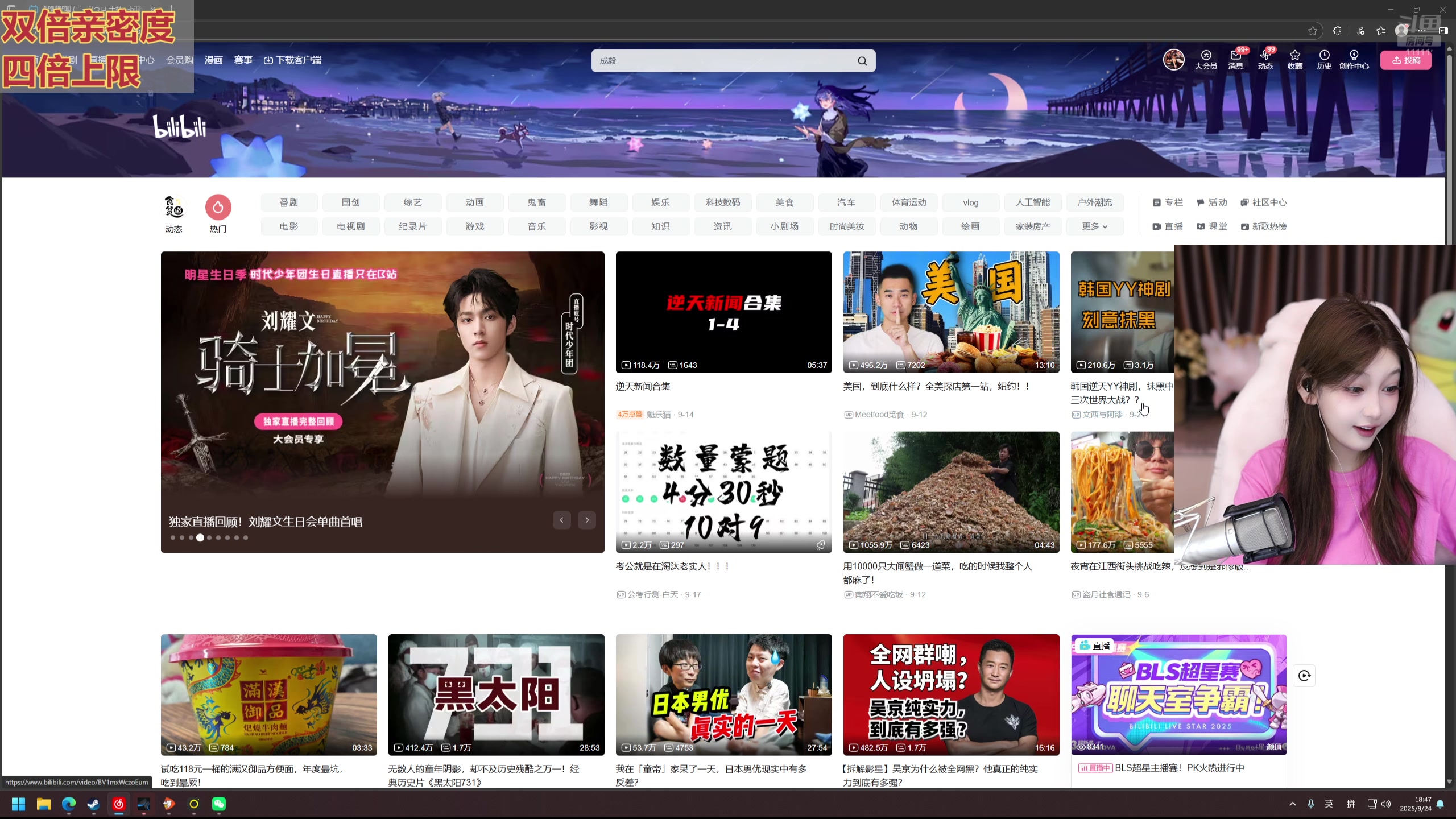Open the 收藏 favorites star icon
Viewport: 1456px width, 819px height.
1295,60
